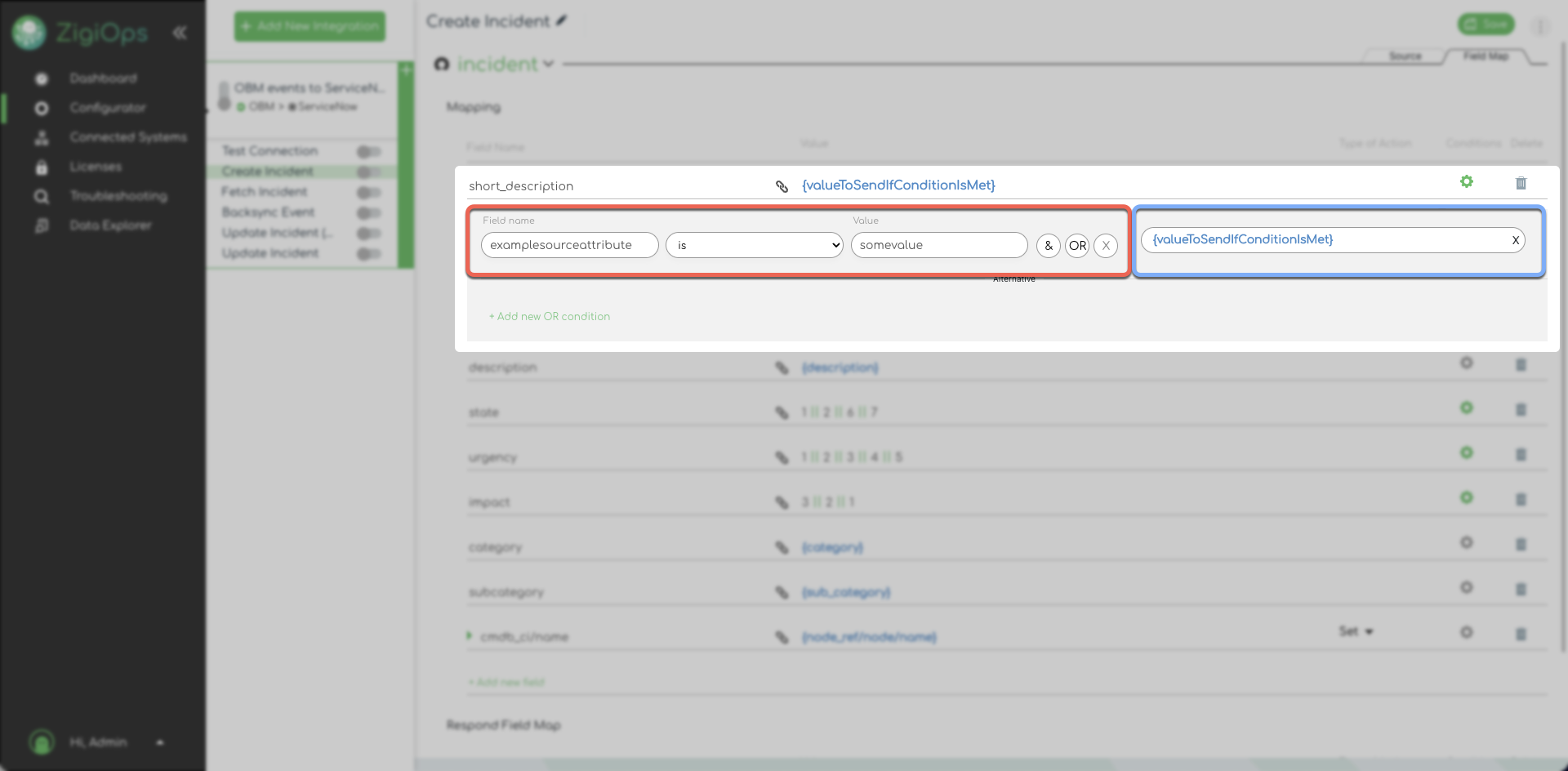This screenshot has width=1568, height=771.
Task: Toggle the Test Connection switch
Action: coord(368,151)
